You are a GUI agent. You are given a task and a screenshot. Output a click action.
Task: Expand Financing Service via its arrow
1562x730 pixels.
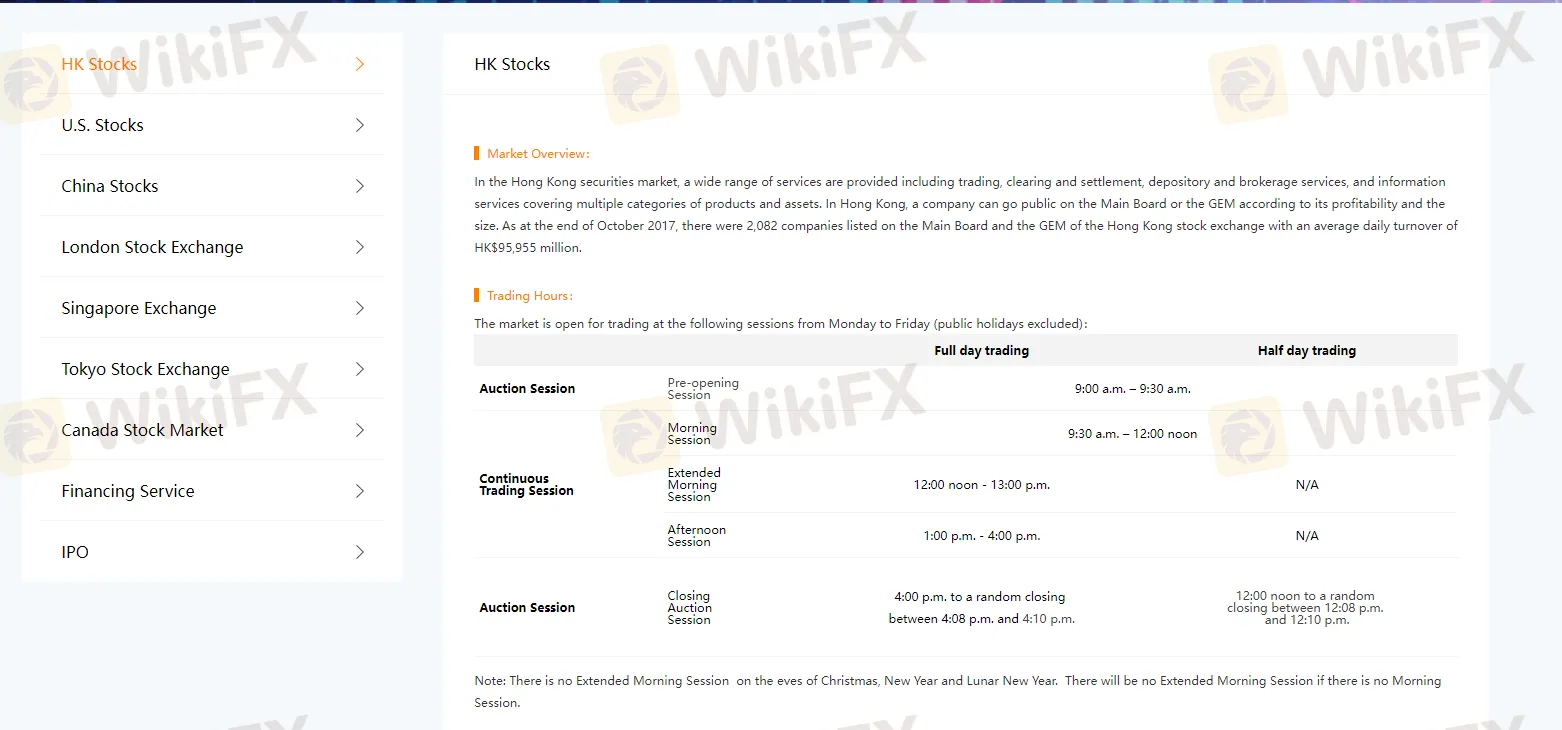pyautogui.click(x=360, y=491)
